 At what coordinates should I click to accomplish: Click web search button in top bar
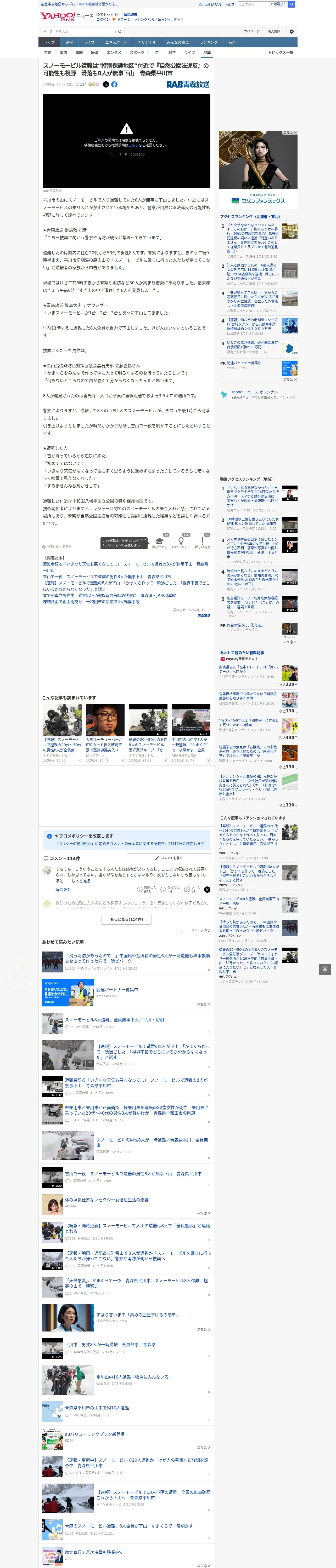[x=292, y=4]
